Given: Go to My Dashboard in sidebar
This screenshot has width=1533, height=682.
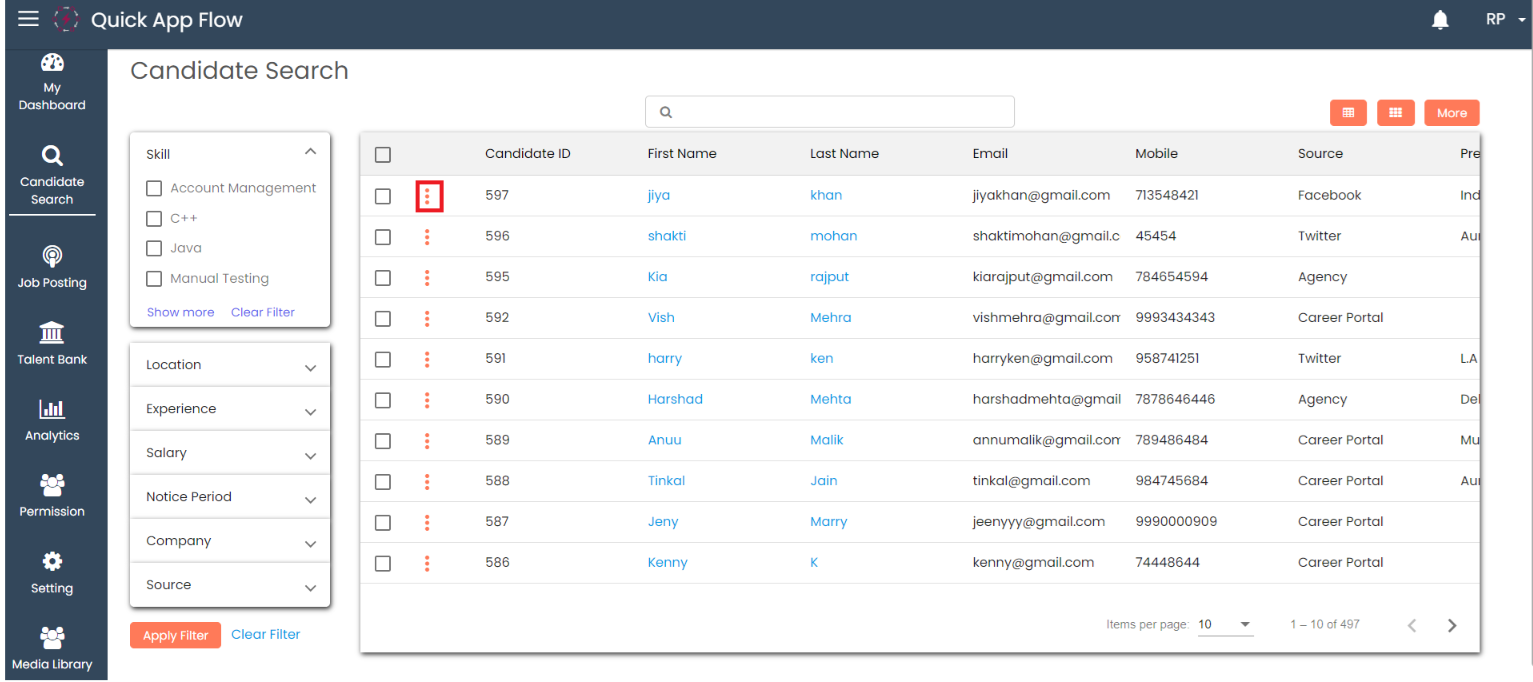Looking at the screenshot, I should point(52,82).
